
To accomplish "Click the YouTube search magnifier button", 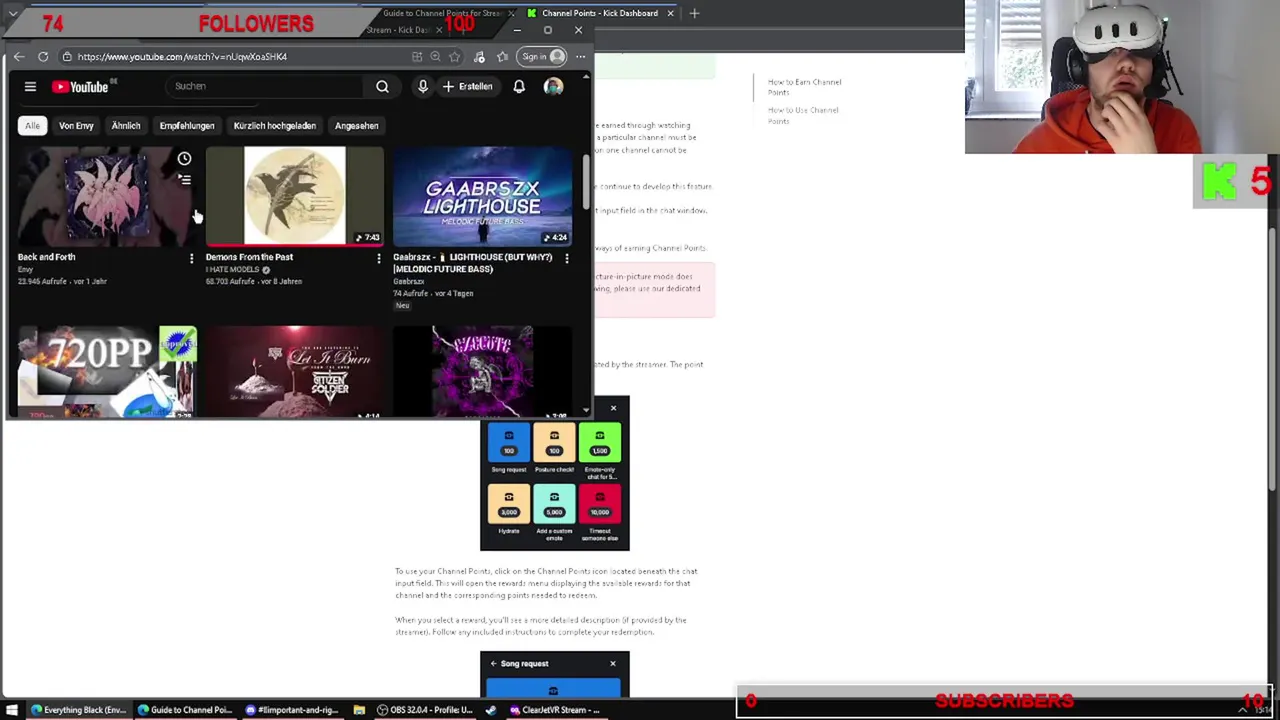I will pyautogui.click(x=382, y=87).
